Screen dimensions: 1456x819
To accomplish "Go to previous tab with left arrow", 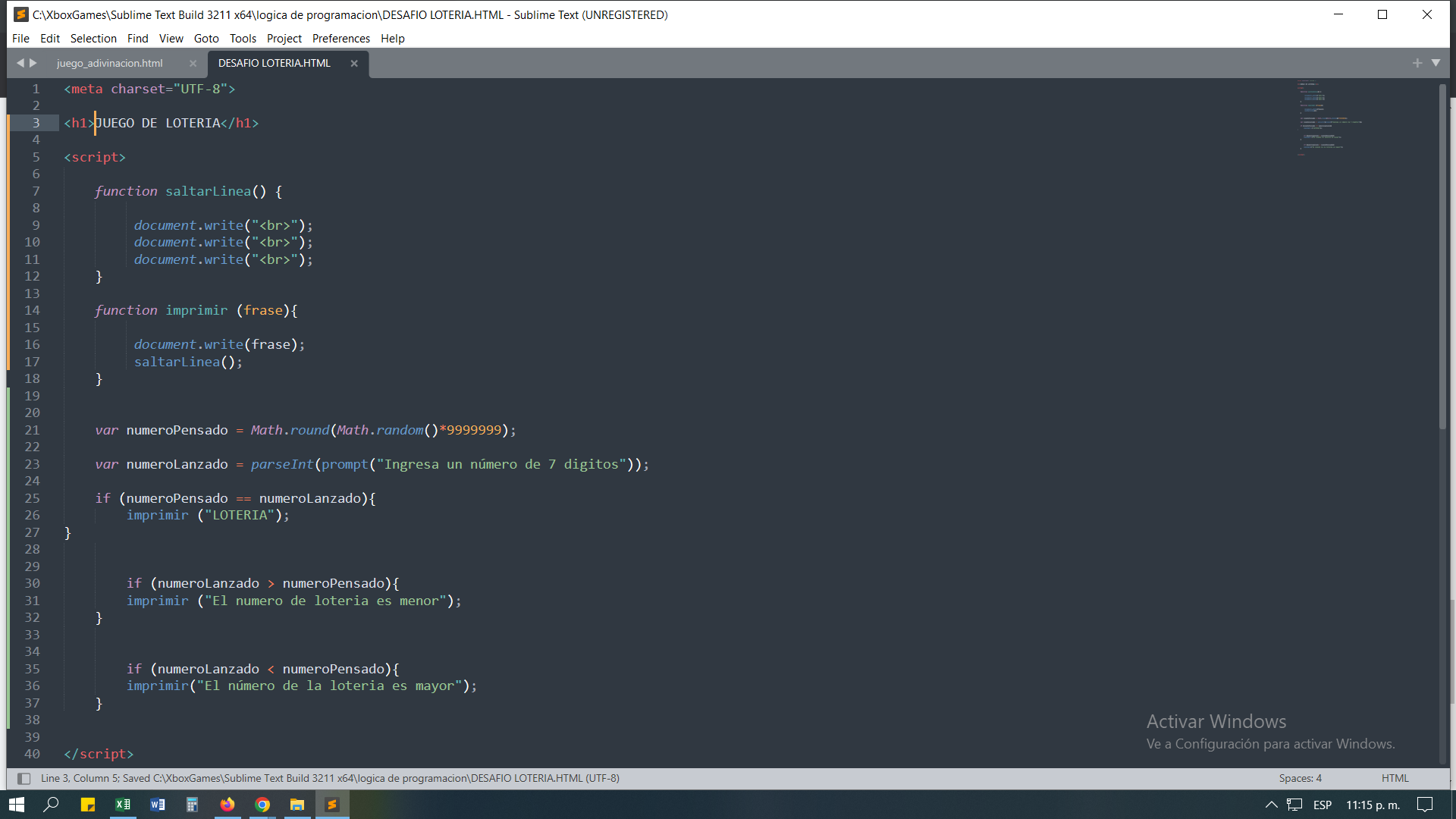I will point(20,63).
